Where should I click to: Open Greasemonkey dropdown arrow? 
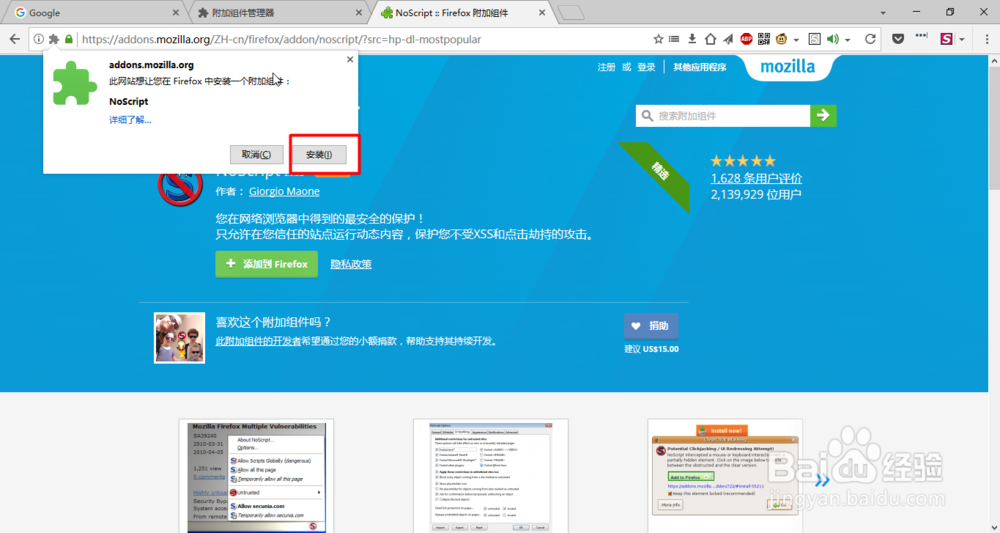797,40
